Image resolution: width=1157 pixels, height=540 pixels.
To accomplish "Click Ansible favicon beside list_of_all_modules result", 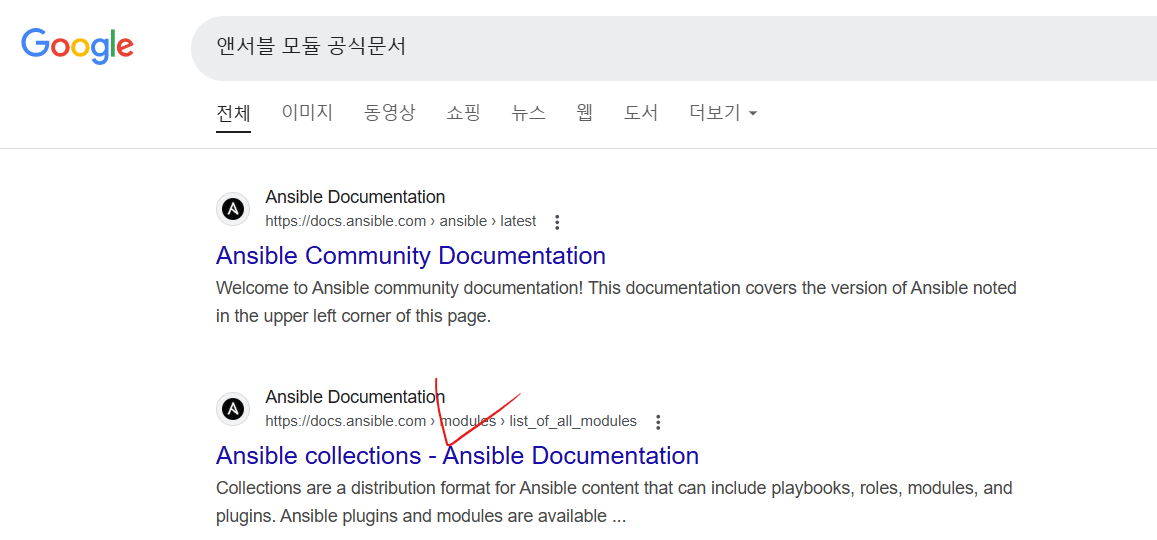I will click(233, 409).
